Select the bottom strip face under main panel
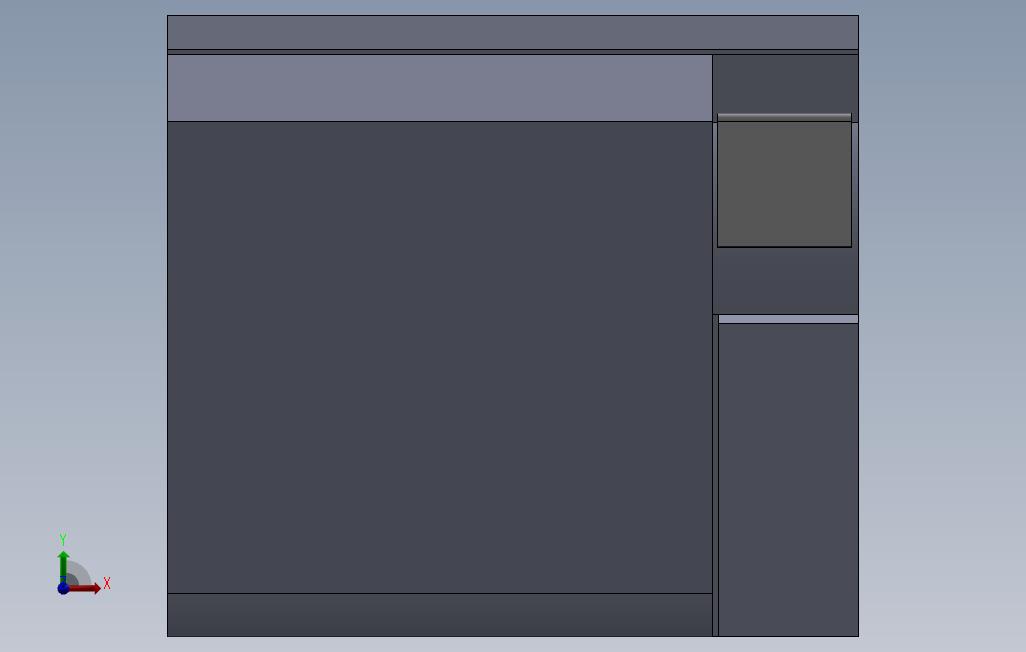 point(440,615)
